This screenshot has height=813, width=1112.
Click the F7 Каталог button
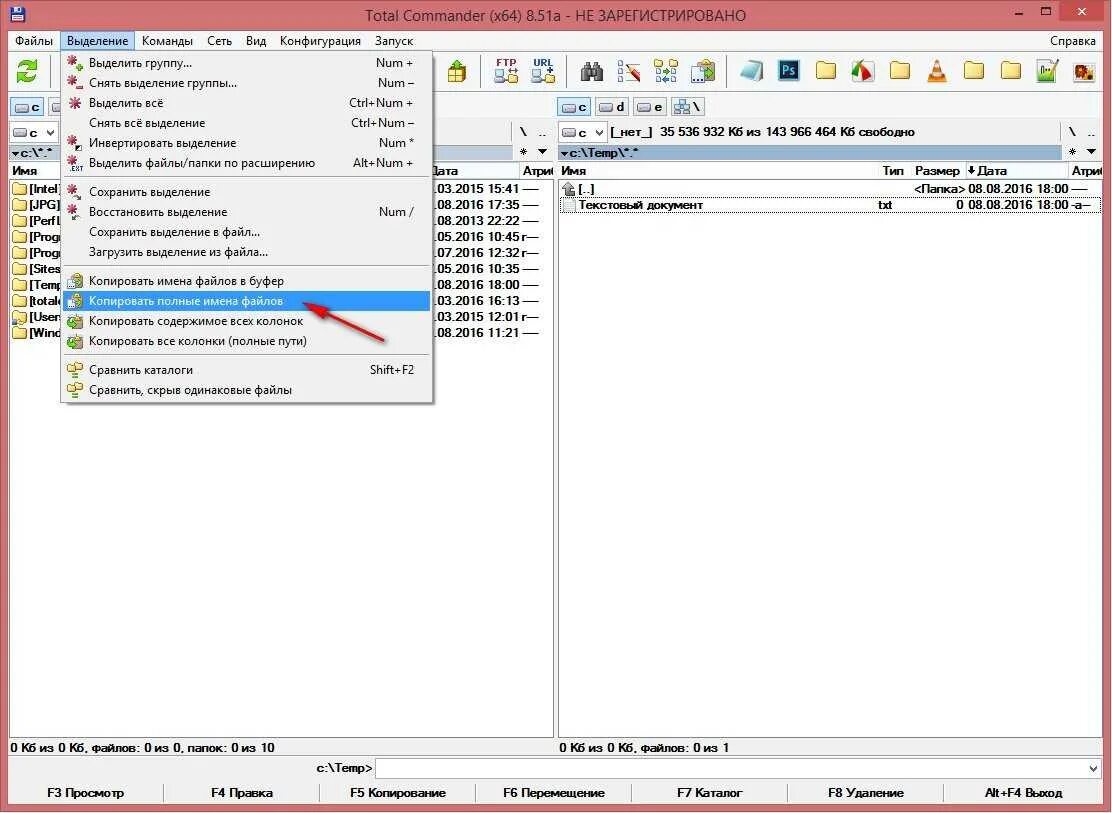coord(710,793)
